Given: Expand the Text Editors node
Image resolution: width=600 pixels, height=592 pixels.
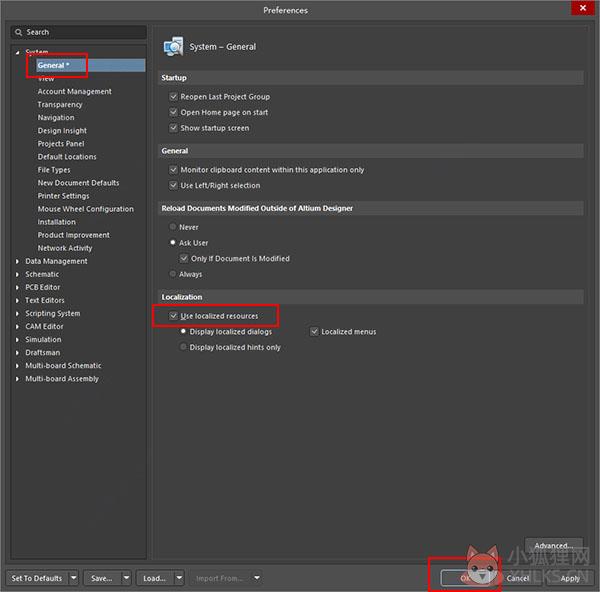Looking at the screenshot, I should point(17,300).
